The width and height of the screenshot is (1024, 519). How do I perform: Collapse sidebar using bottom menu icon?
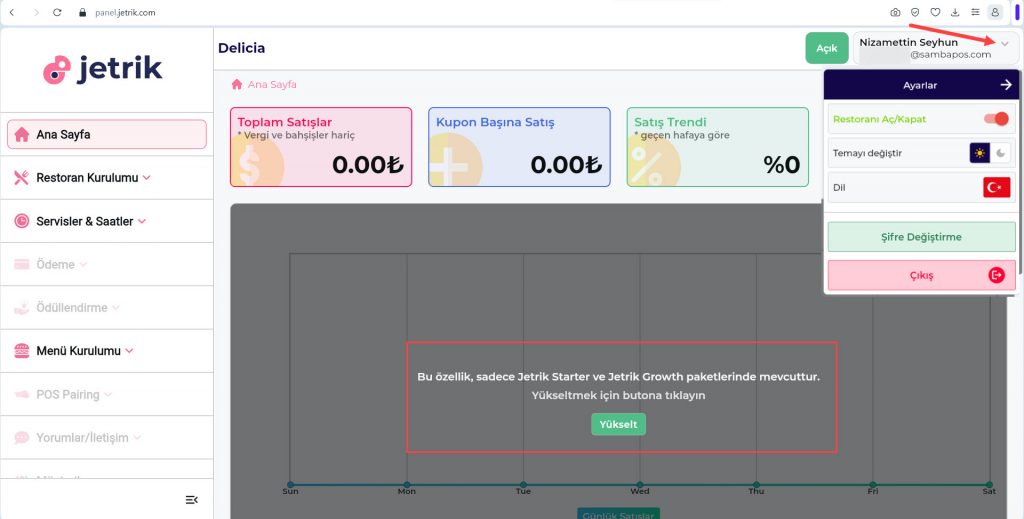point(192,499)
